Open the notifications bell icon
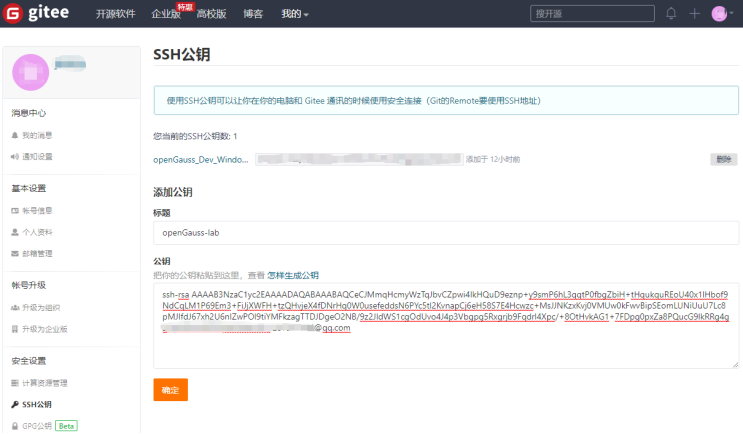 (671, 13)
